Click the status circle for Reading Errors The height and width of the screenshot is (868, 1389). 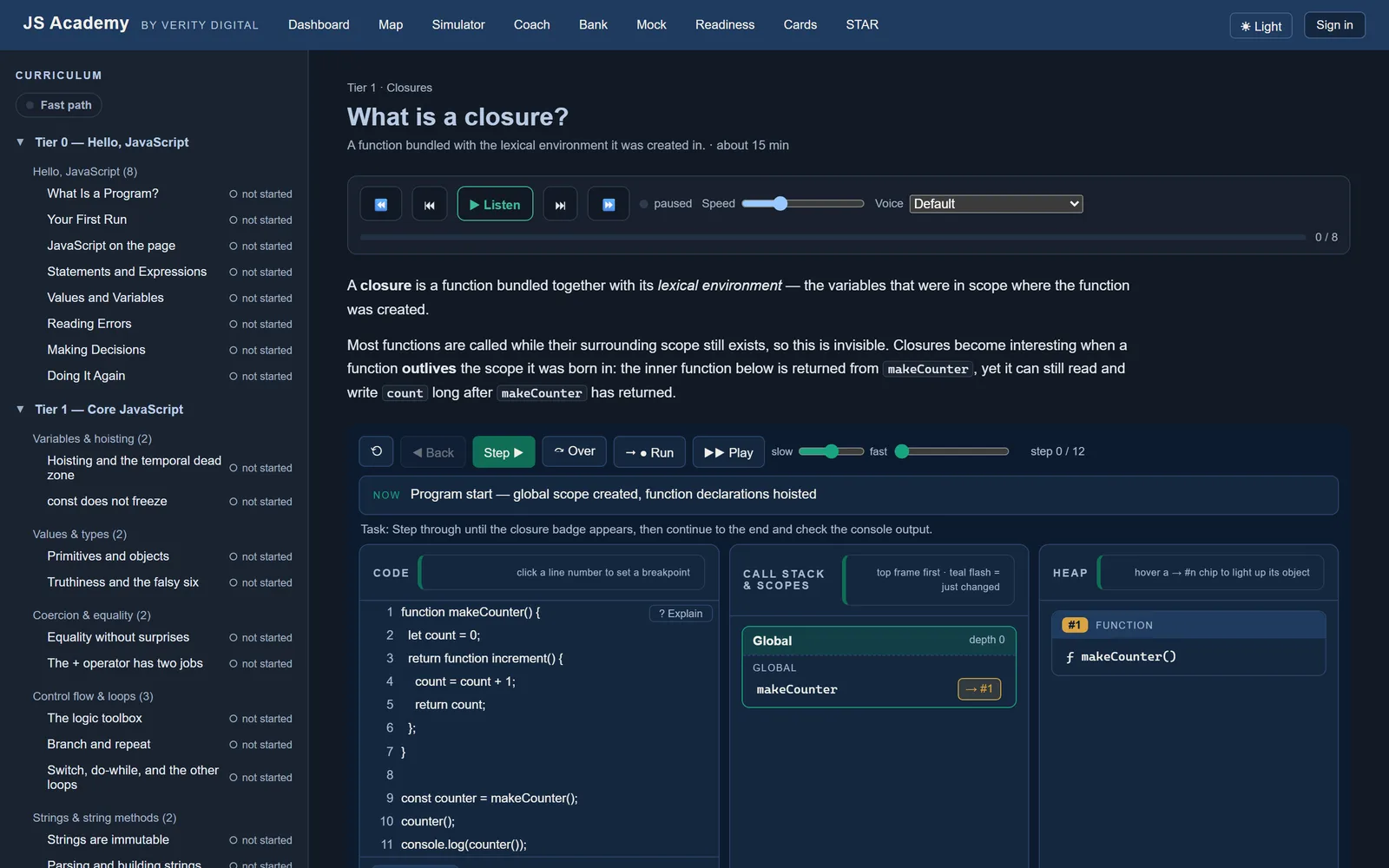pos(234,325)
